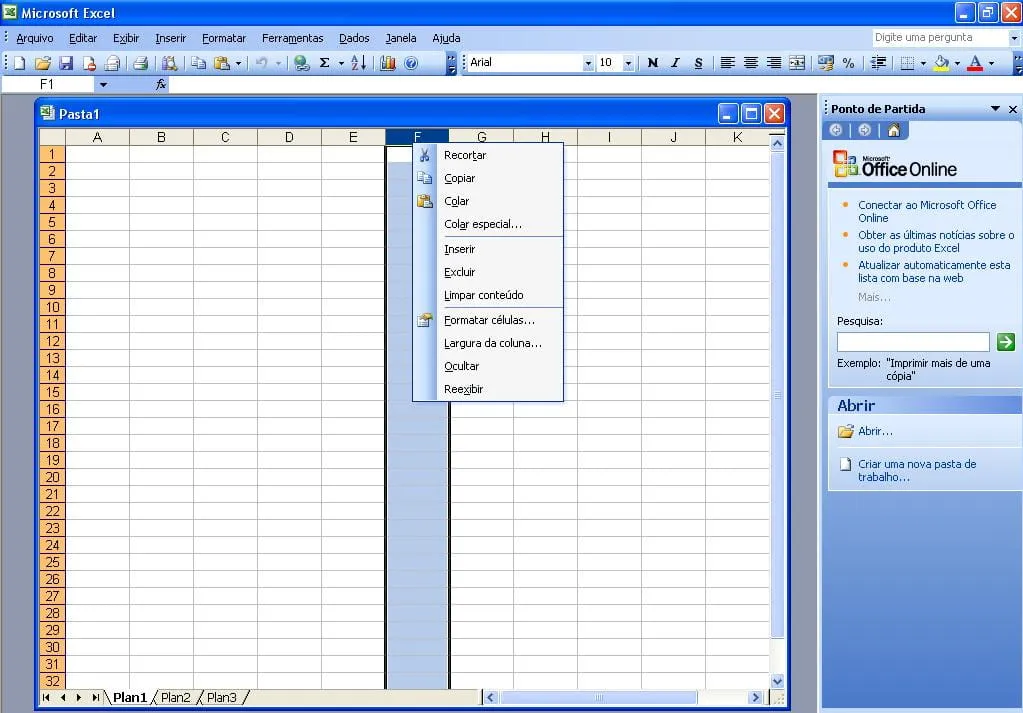Viewport: 1023px width, 713px height.
Task: Apply Percent style from toolbar
Action: coord(848,63)
